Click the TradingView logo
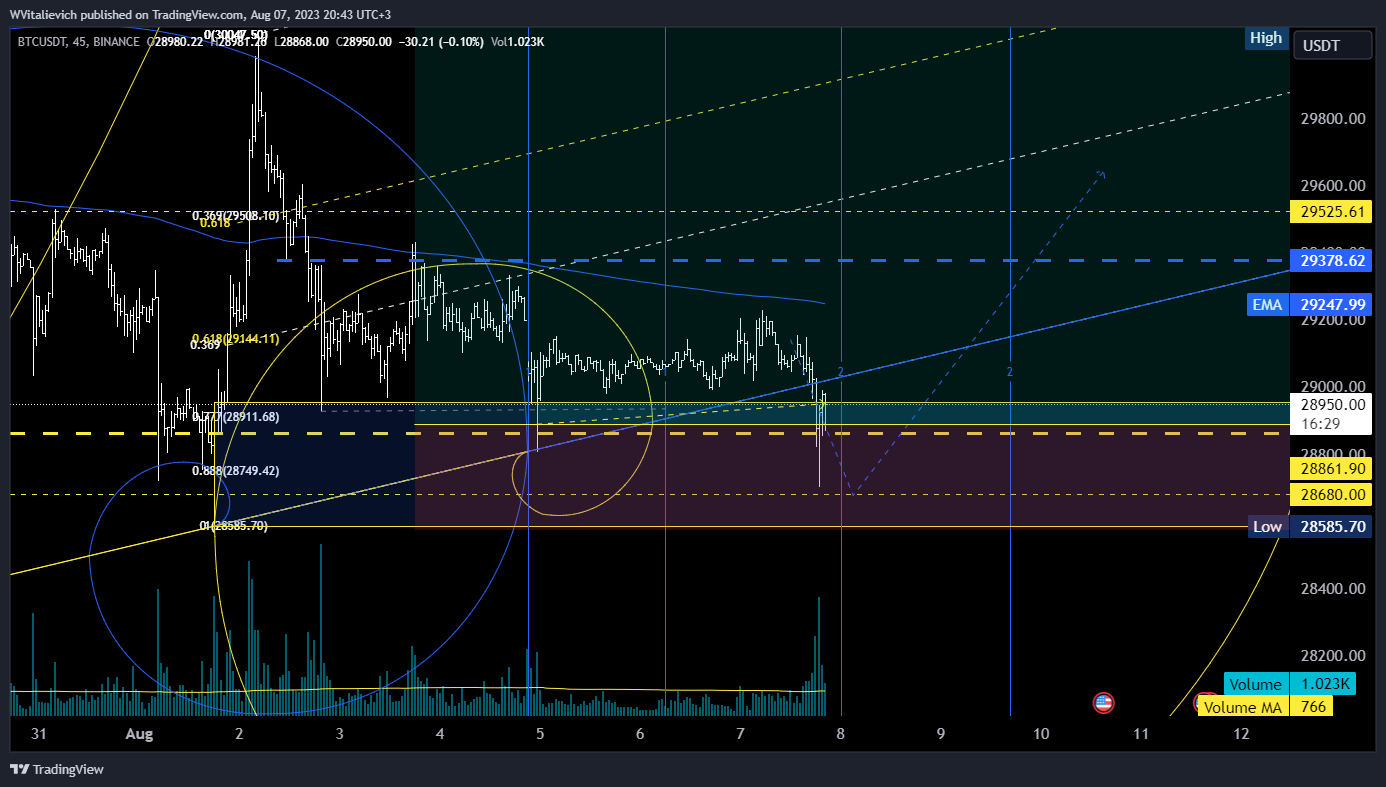 point(57,769)
